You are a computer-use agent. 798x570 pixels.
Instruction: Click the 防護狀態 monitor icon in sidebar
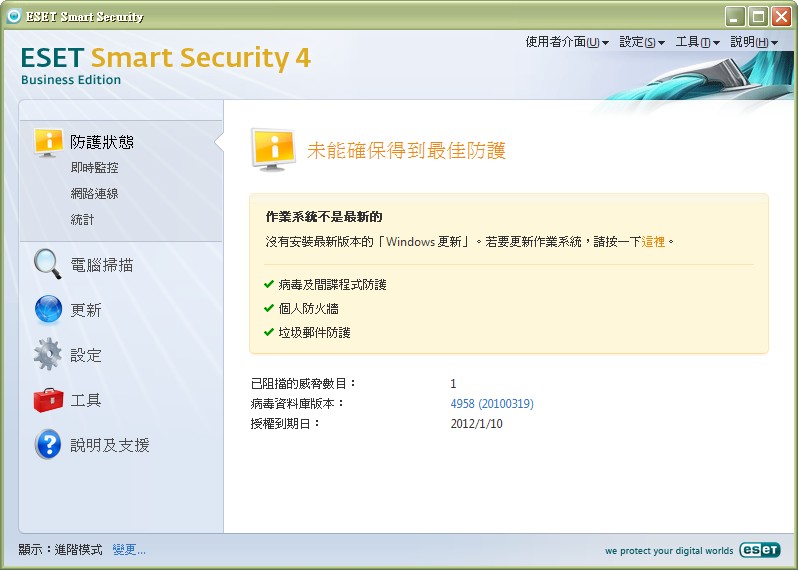tap(48, 142)
